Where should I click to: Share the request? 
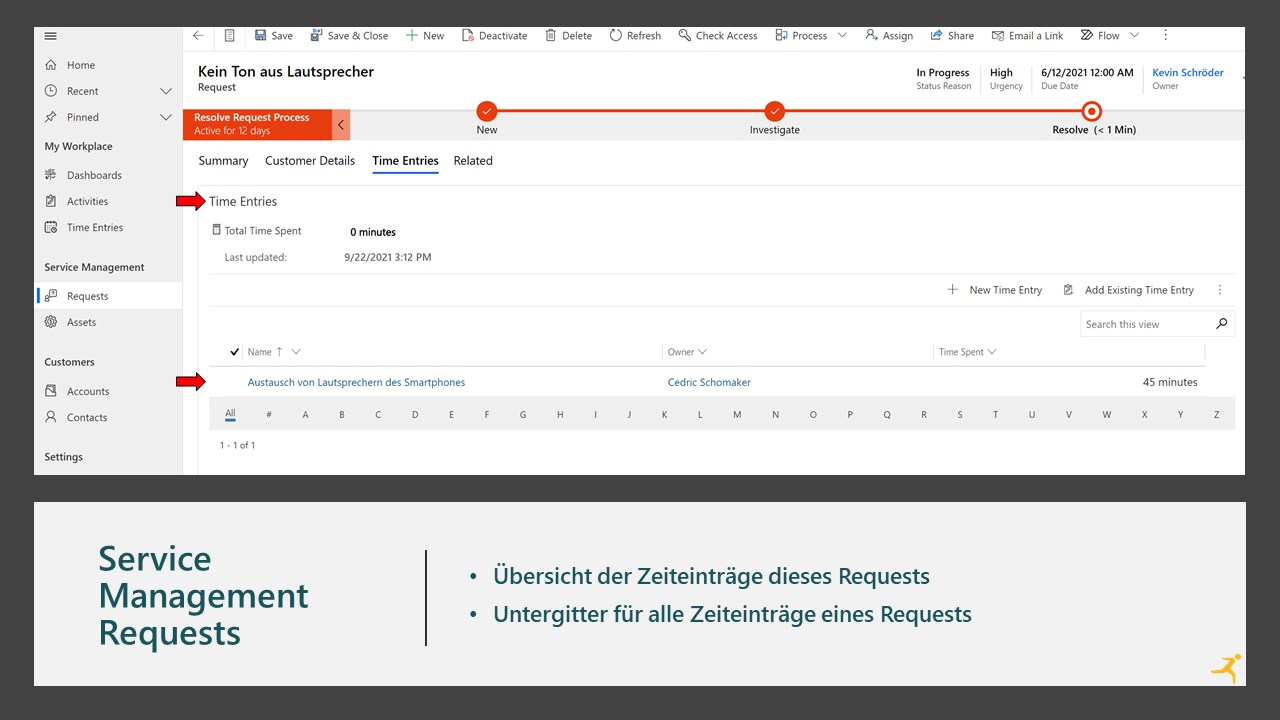952,35
